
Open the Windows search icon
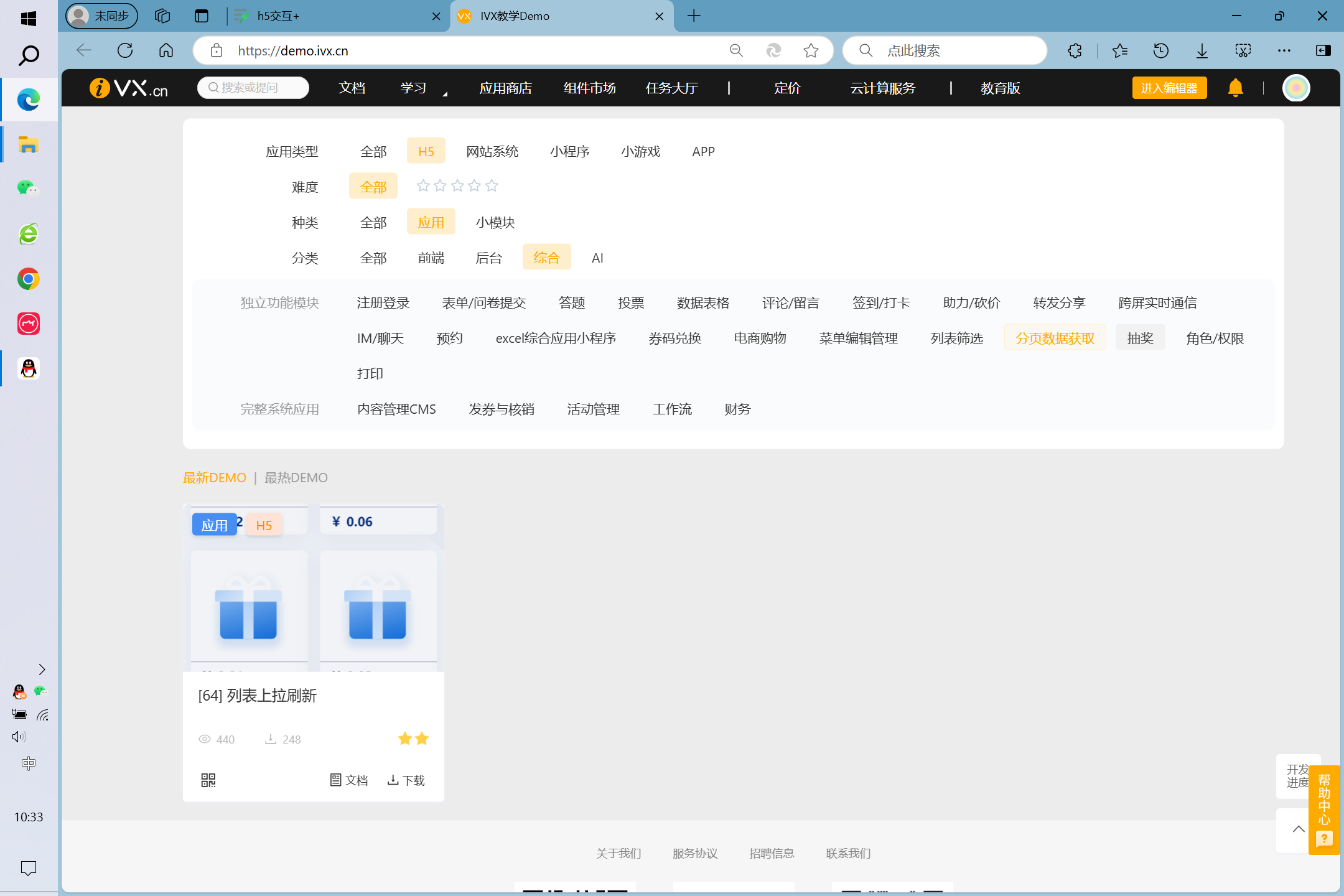tap(29, 56)
